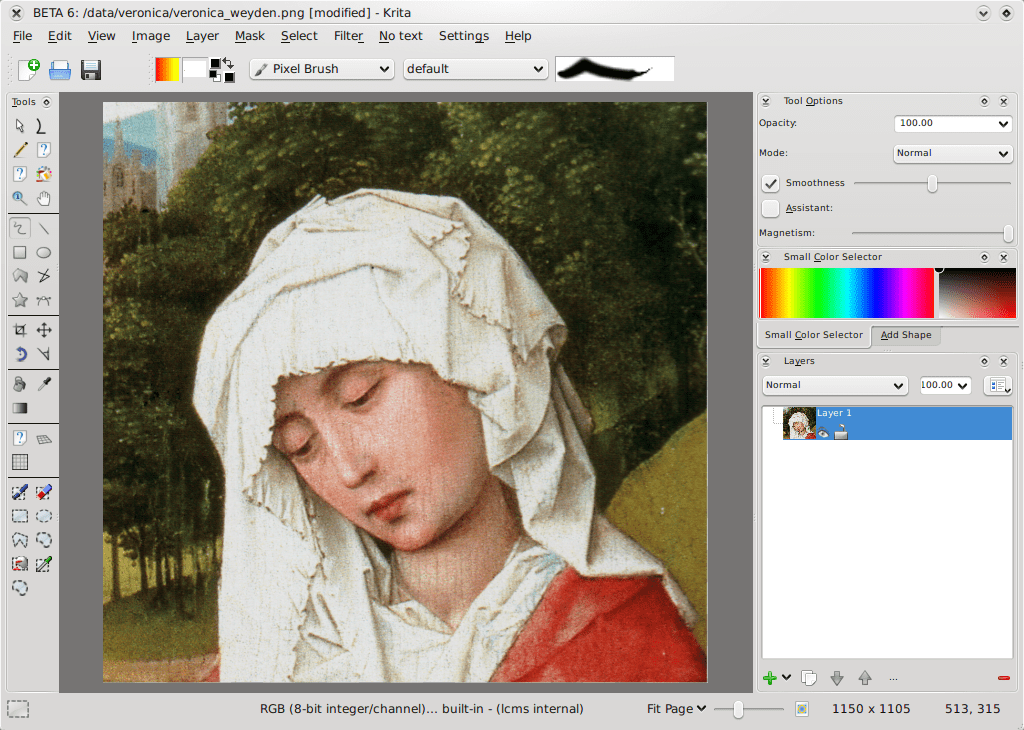Image resolution: width=1024 pixels, height=730 pixels.
Task: Enable the Assistant option
Action: [x=770, y=208]
